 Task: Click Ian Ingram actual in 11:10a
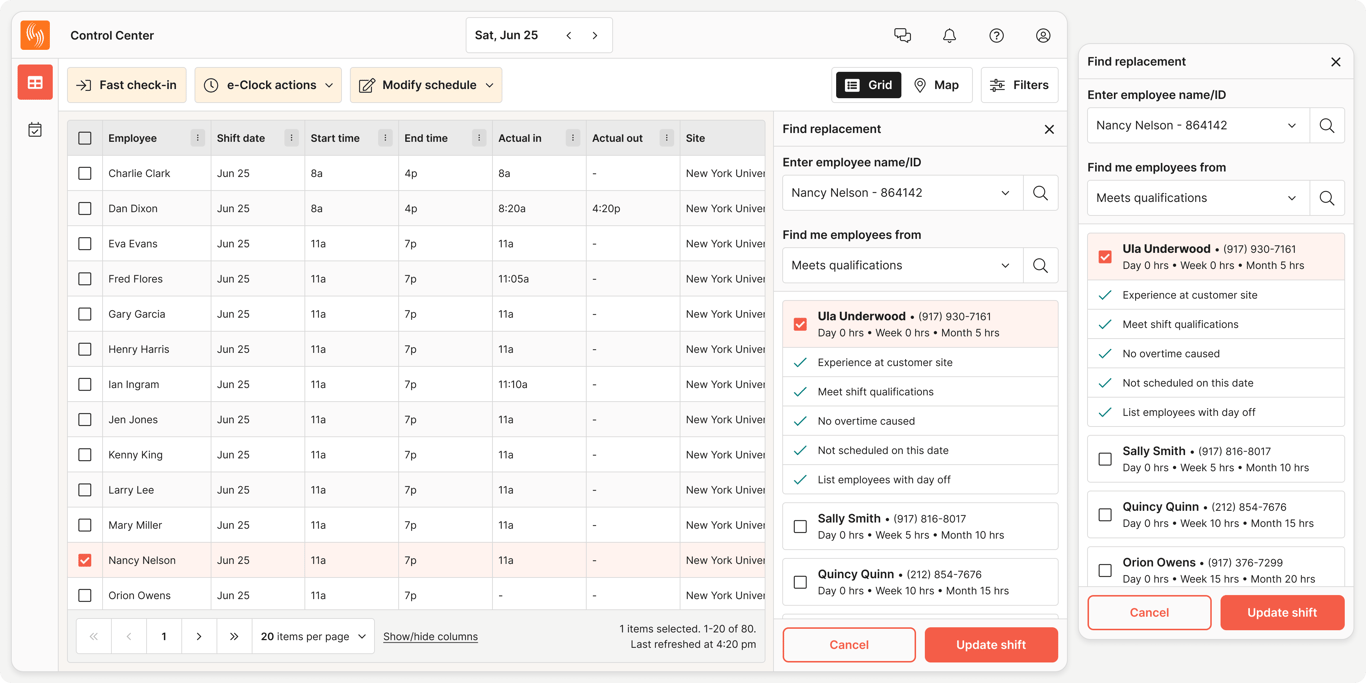point(513,384)
